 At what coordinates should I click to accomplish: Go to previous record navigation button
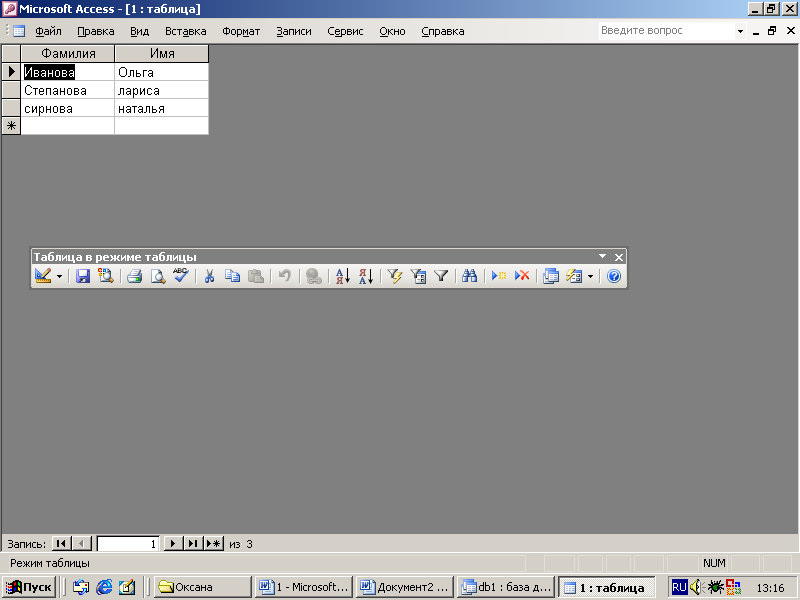pos(82,544)
